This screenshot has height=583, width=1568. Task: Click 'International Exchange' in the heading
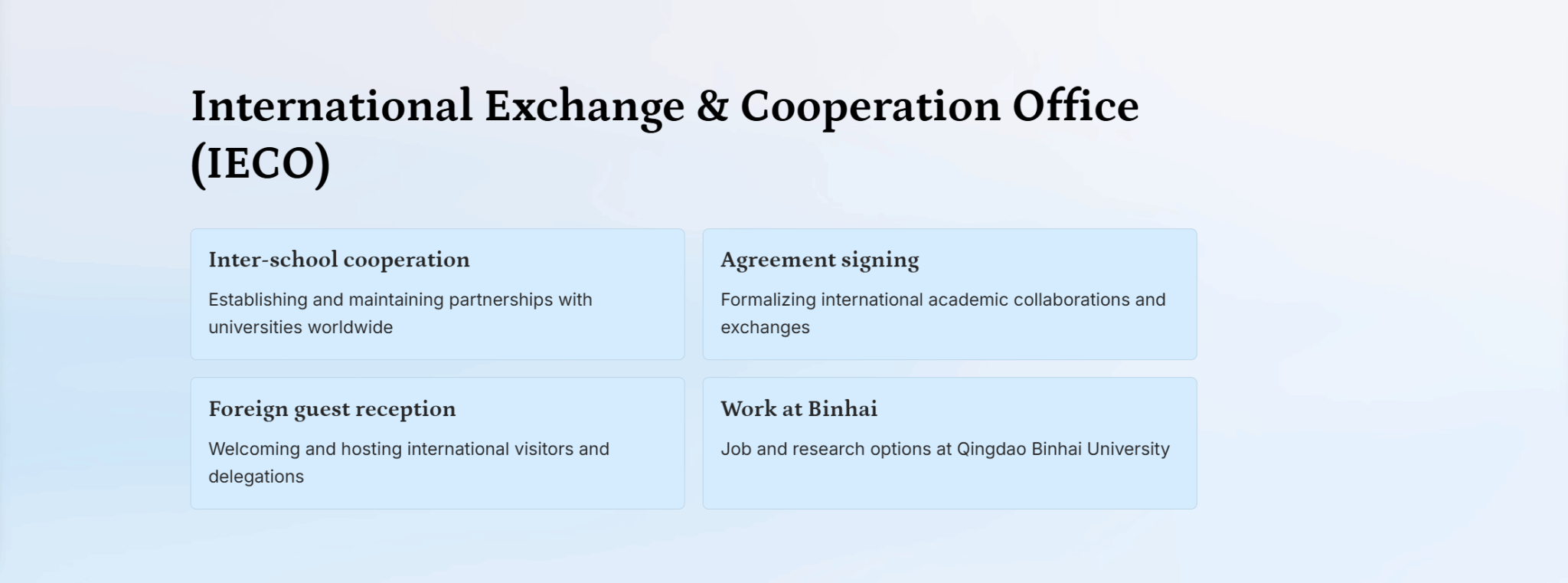[x=437, y=106]
